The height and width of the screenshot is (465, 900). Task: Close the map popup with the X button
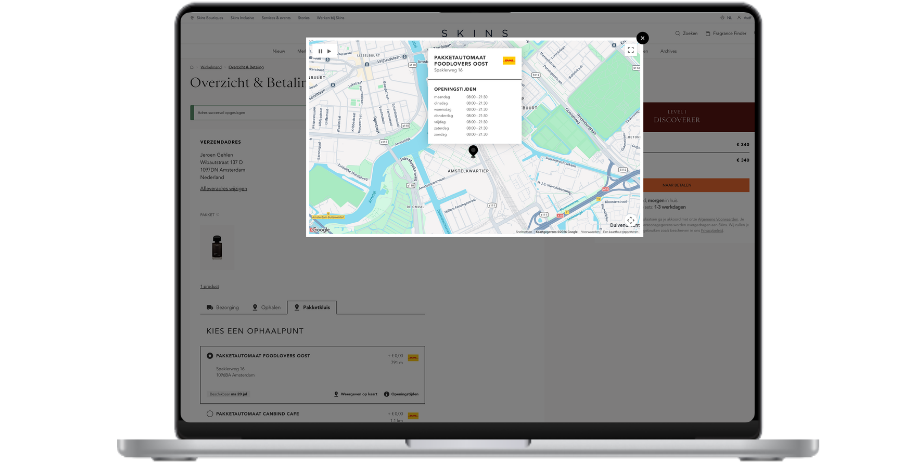[x=642, y=38]
